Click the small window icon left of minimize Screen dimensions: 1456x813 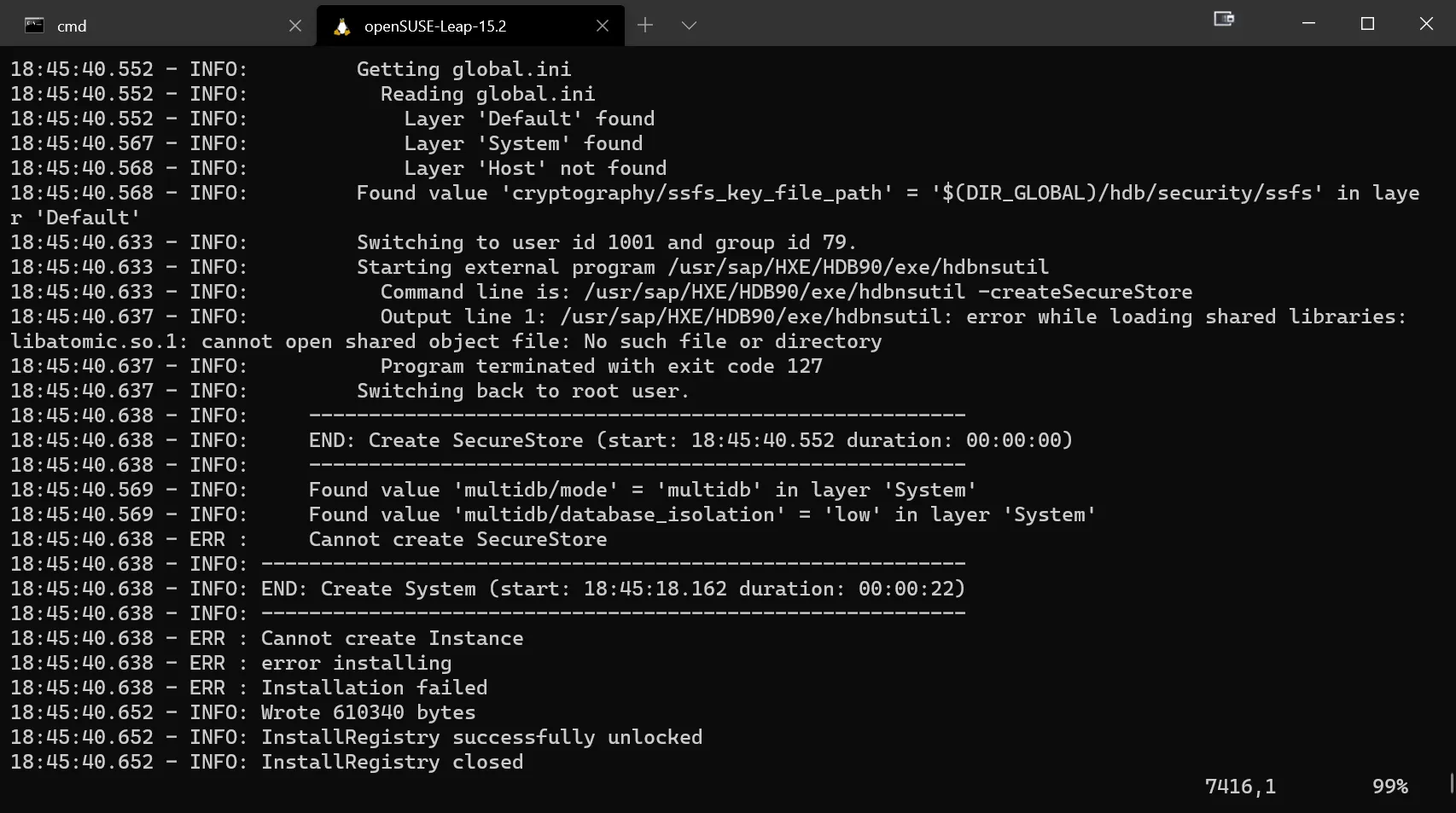coord(1224,19)
